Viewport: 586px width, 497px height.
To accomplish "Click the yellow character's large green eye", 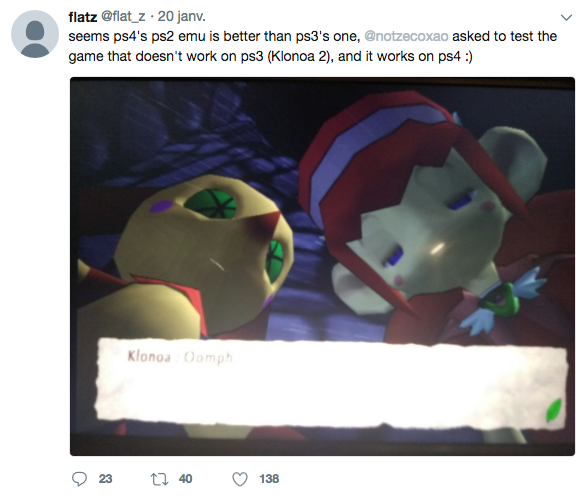I will [x=211, y=204].
